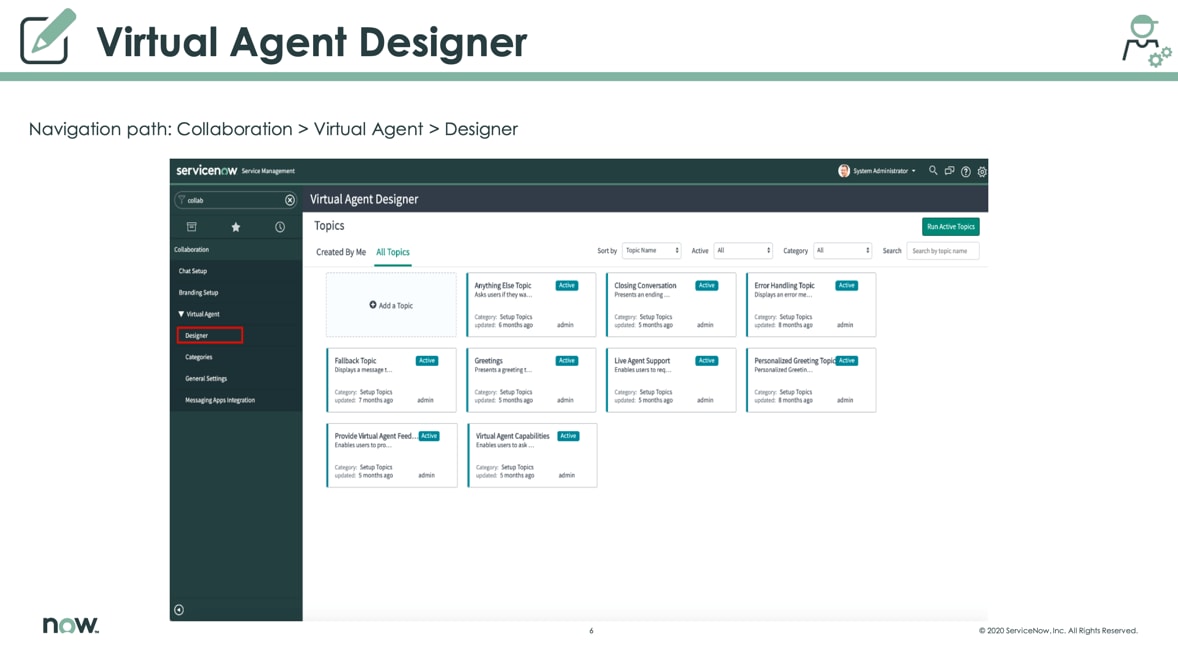Open Provide Virtual Agent Feedback card
The height and width of the screenshot is (659, 1178).
391,455
